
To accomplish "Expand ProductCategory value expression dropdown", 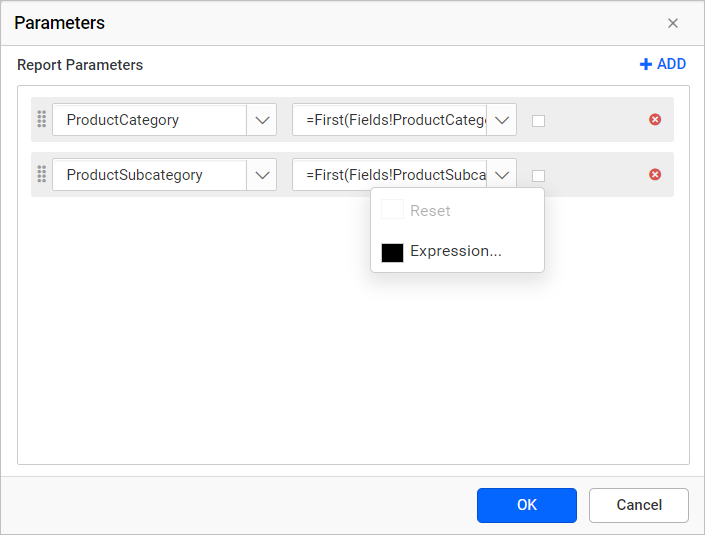I will (x=501, y=120).
